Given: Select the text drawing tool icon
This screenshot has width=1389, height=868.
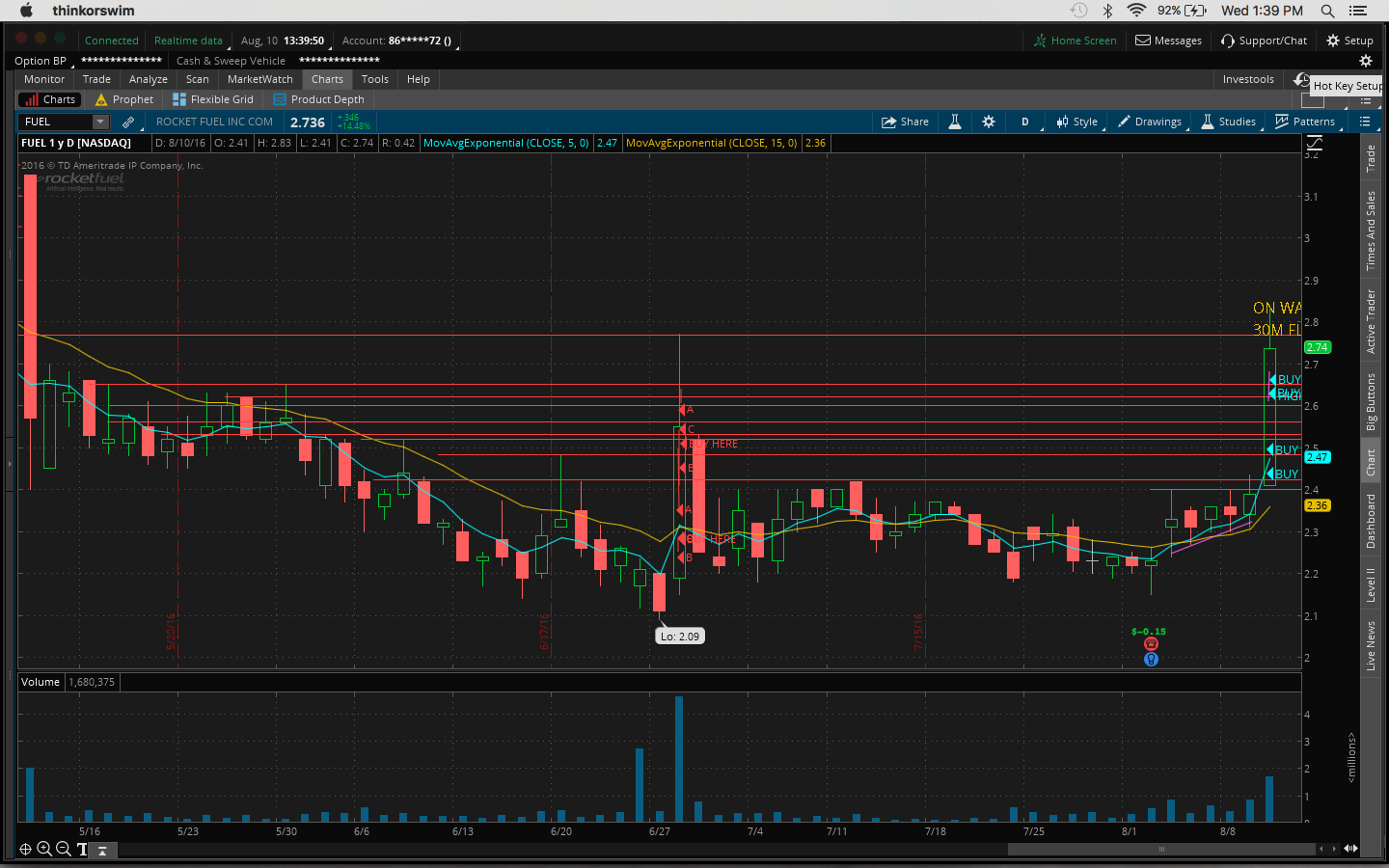Looking at the screenshot, I should point(82,849).
